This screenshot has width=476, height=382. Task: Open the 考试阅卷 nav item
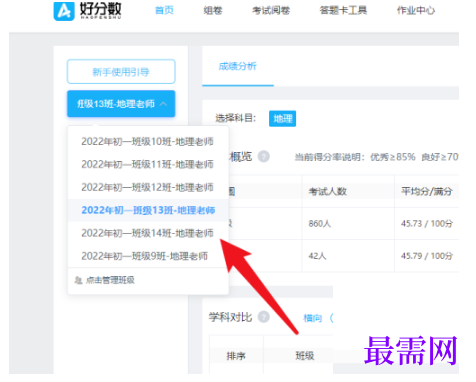(271, 10)
